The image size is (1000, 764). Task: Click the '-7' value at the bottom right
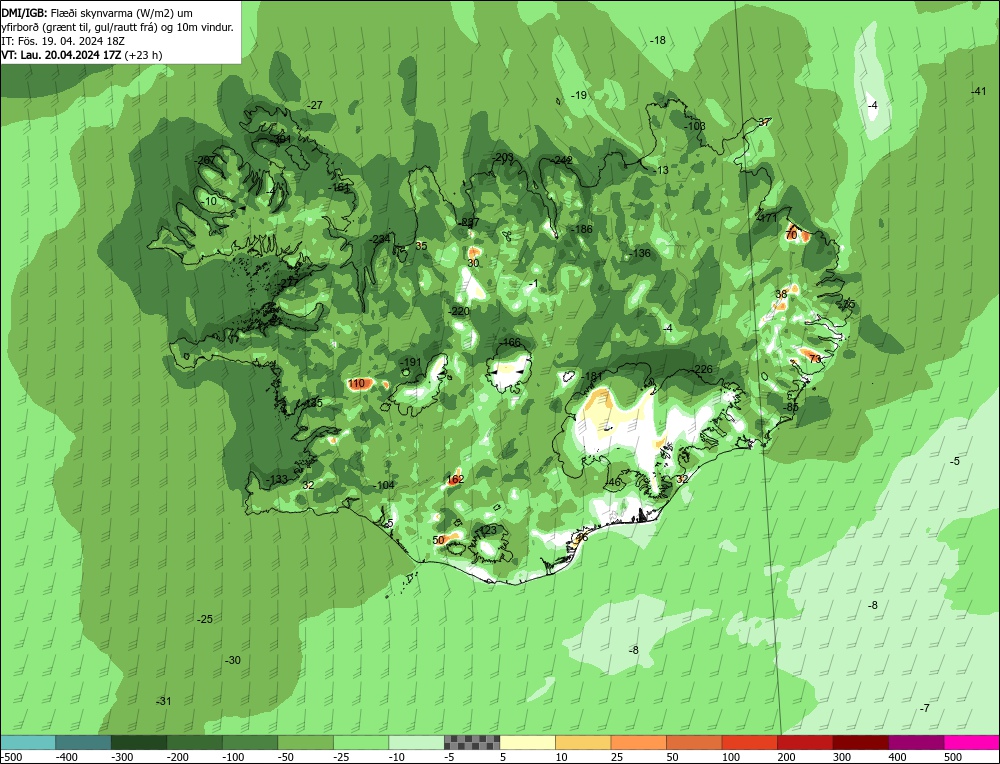coord(925,709)
